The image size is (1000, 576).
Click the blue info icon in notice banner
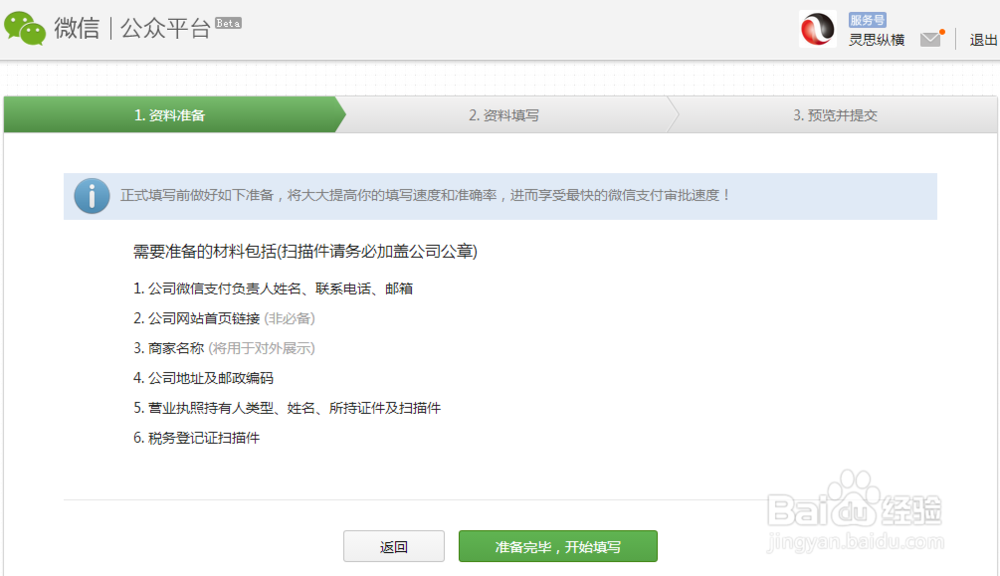coord(91,196)
